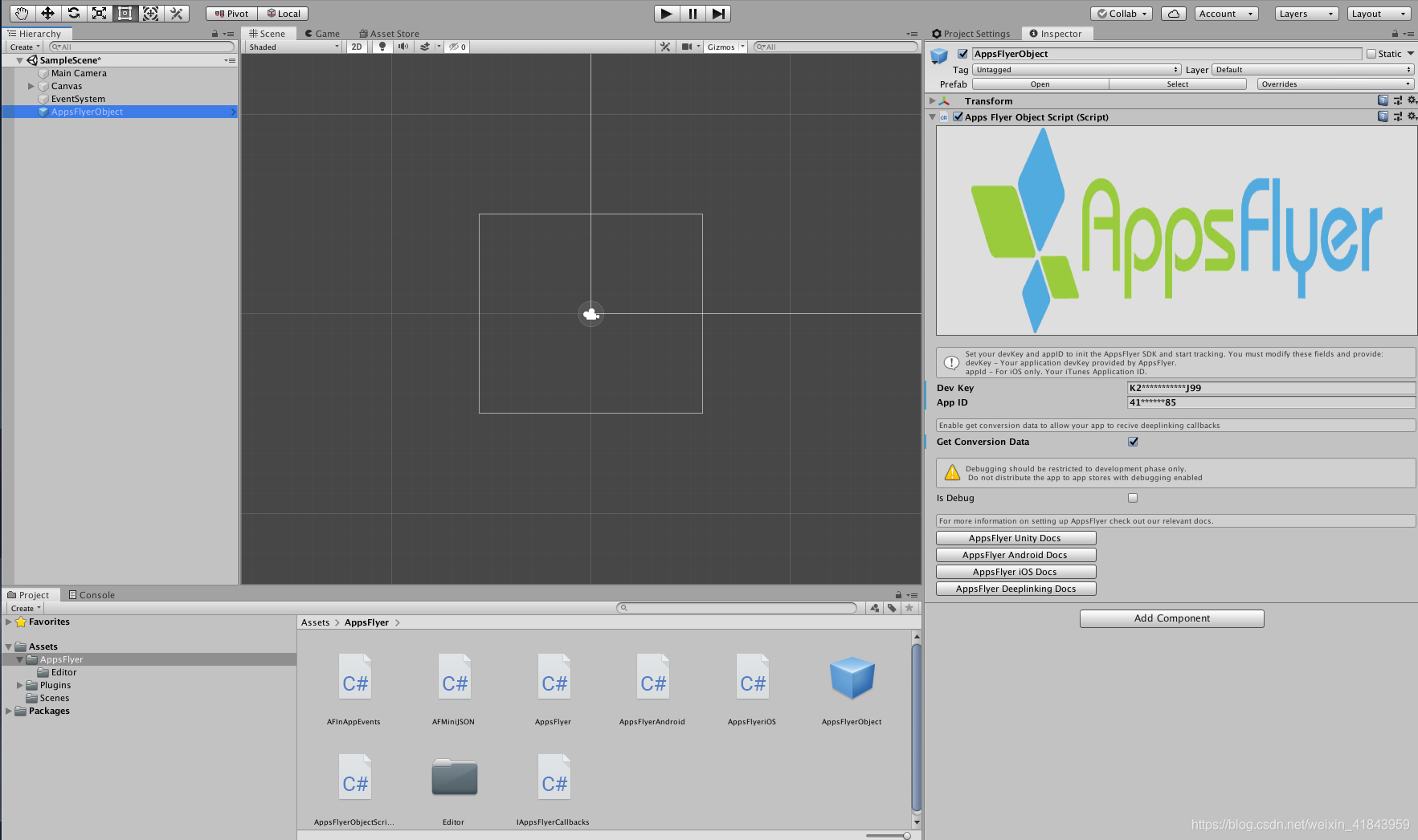Open Transform preset selector icon
The width and height of the screenshot is (1418, 840).
(1398, 100)
